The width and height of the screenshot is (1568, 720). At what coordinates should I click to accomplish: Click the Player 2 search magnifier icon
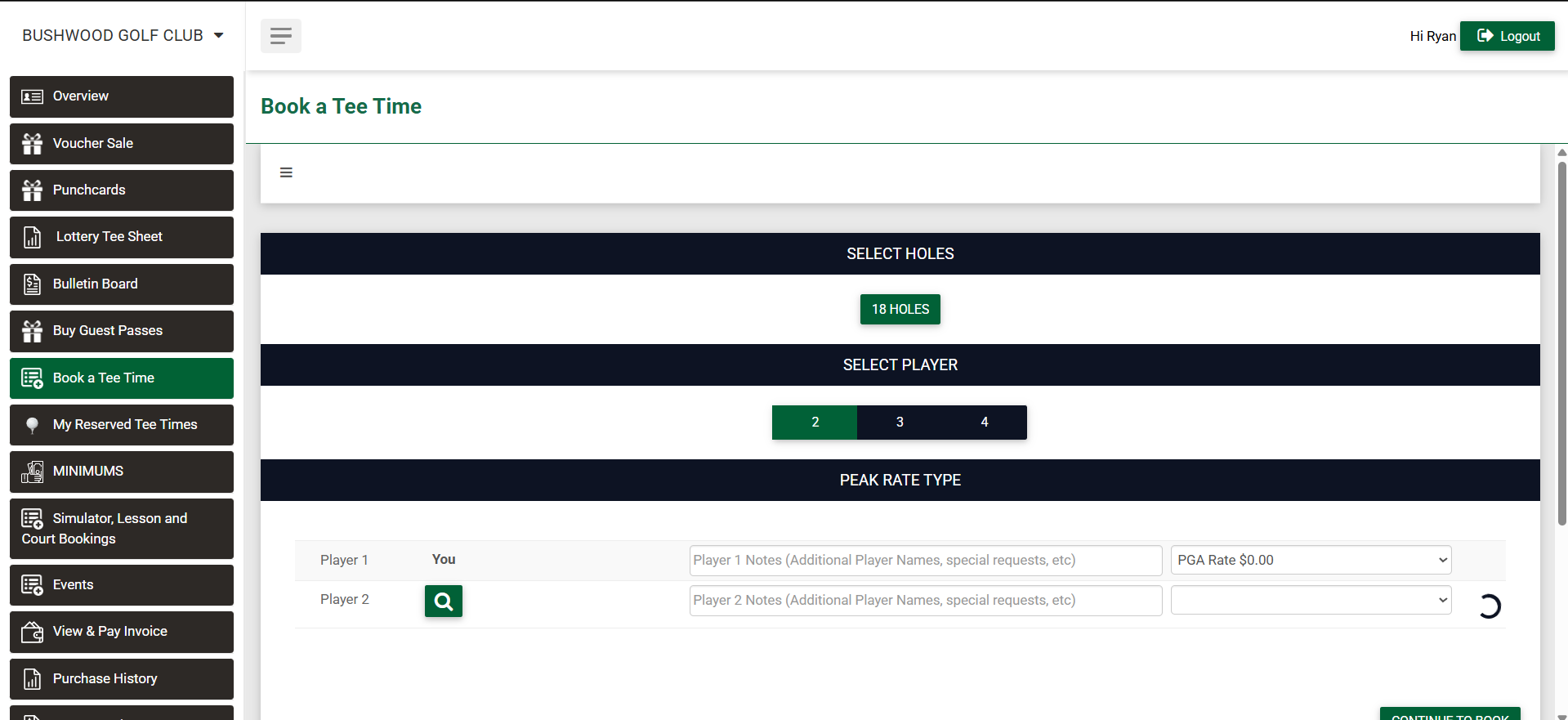click(x=443, y=601)
